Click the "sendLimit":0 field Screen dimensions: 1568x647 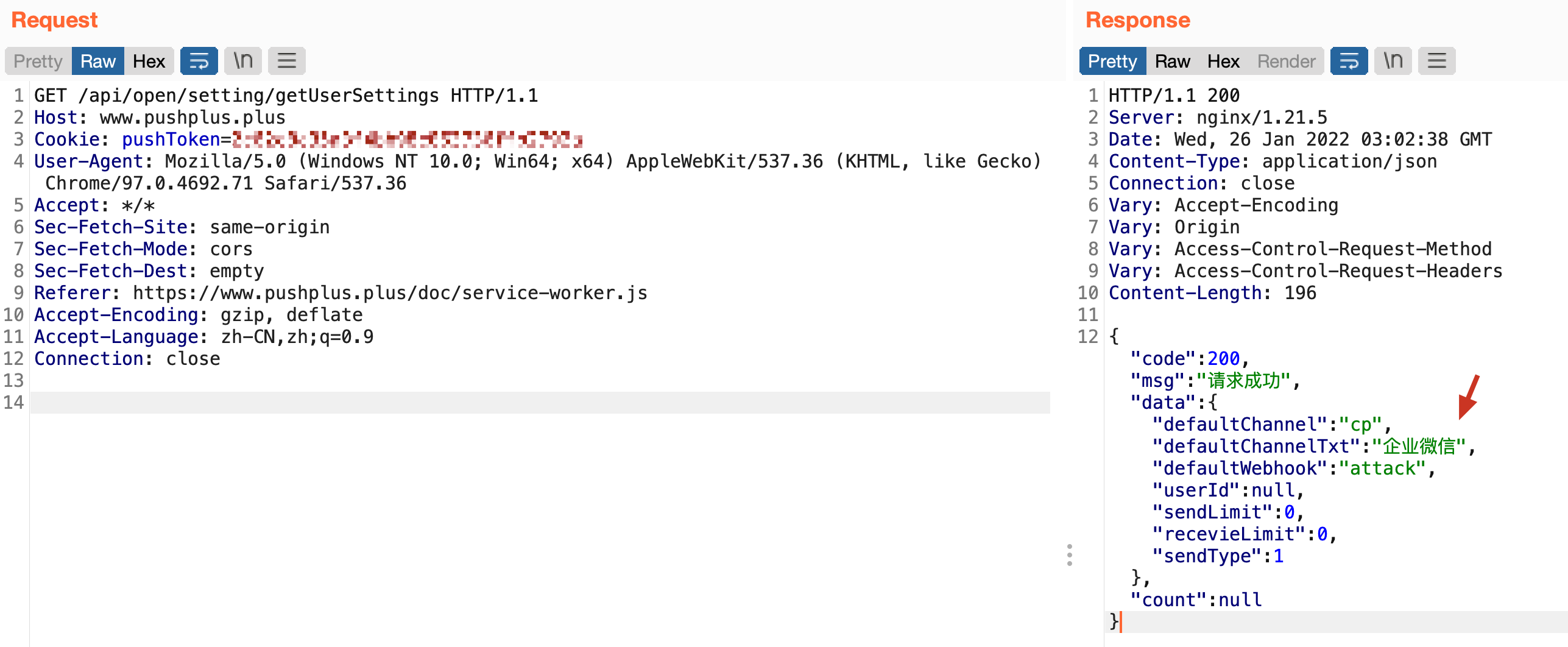[1228, 512]
